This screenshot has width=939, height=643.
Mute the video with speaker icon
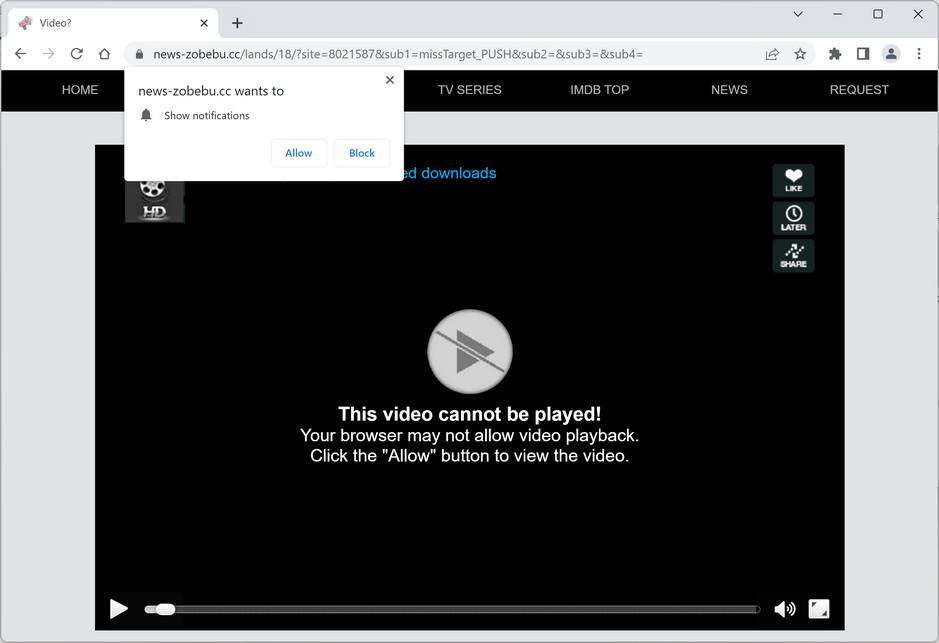coord(784,609)
